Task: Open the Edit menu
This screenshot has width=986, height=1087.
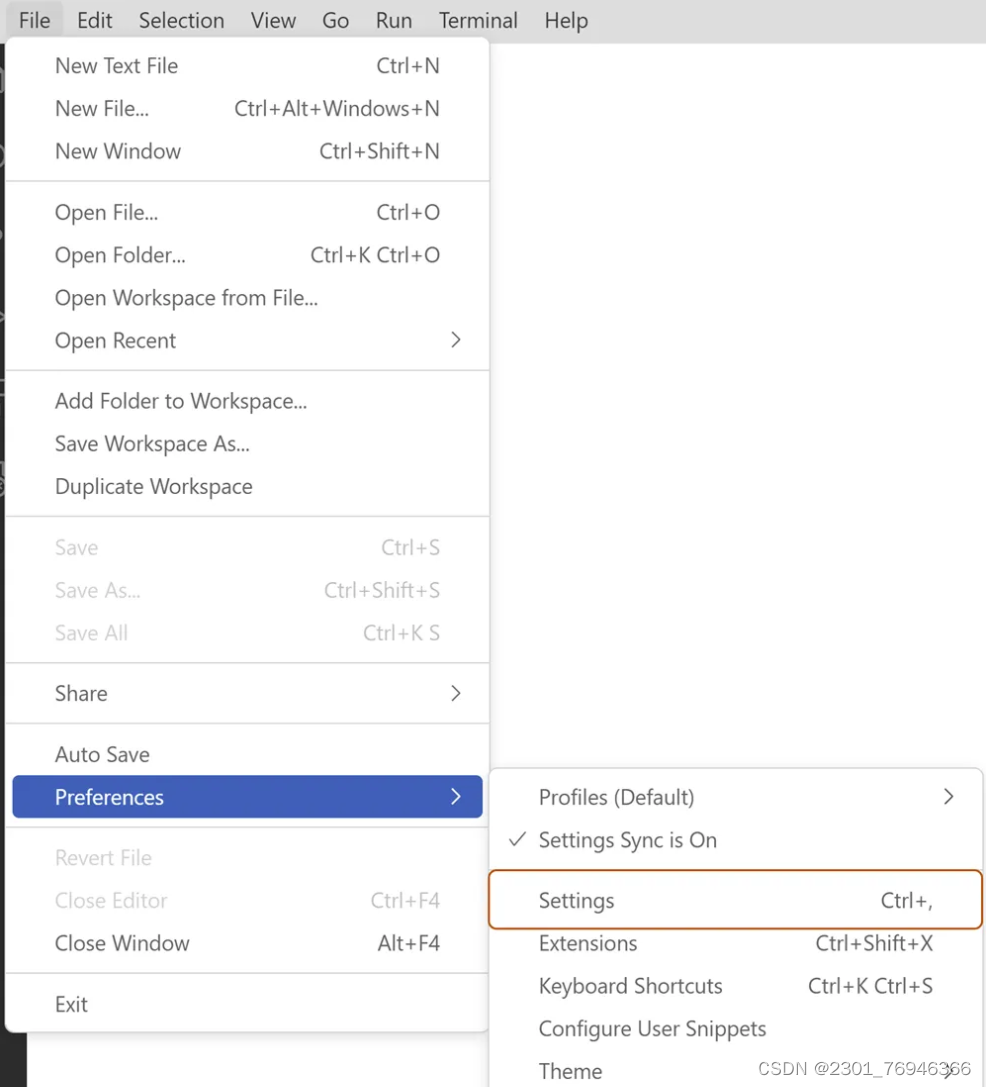Action: [x=94, y=20]
